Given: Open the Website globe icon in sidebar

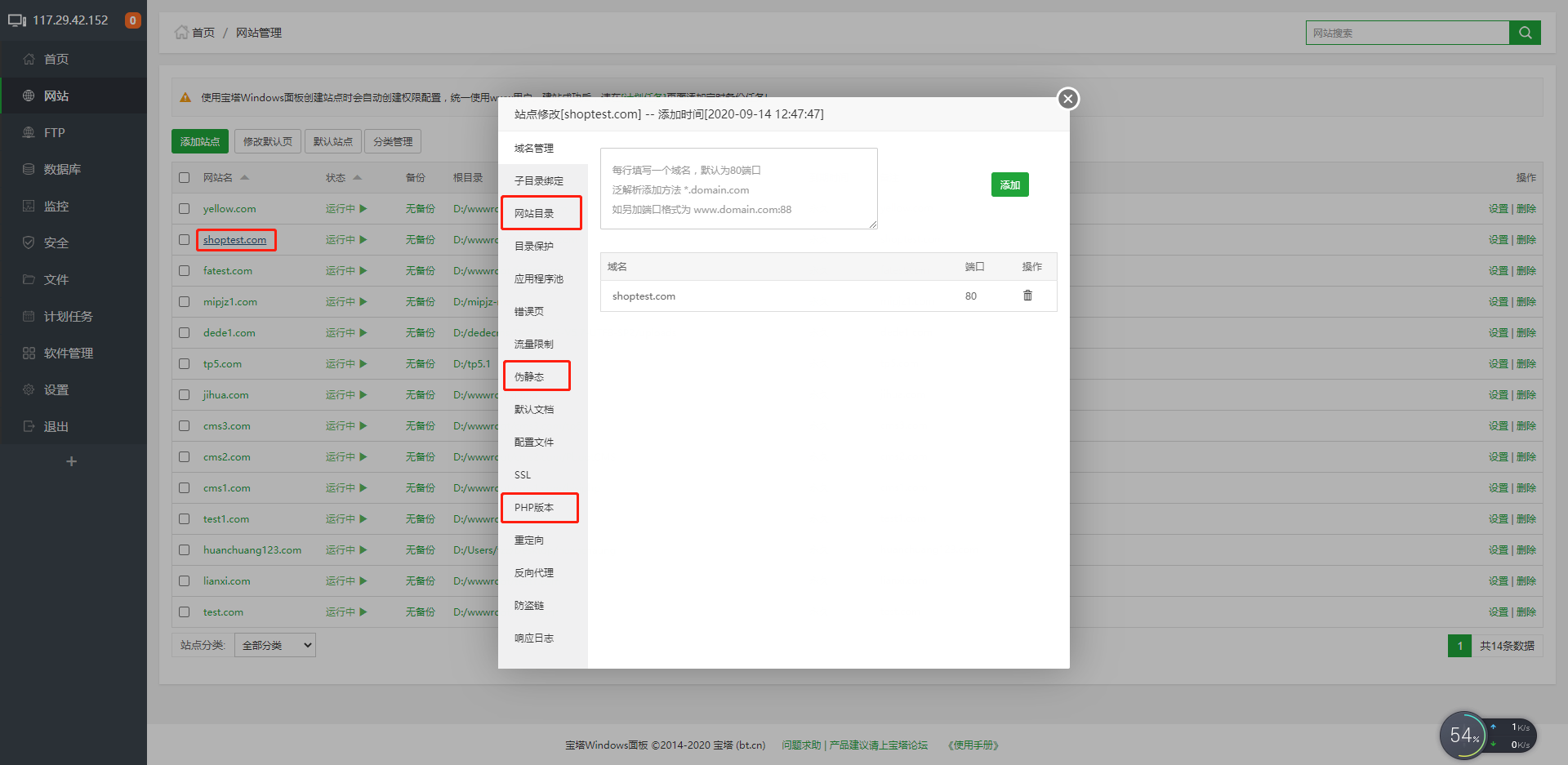Looking at the screenshot, I should point(29,96).
